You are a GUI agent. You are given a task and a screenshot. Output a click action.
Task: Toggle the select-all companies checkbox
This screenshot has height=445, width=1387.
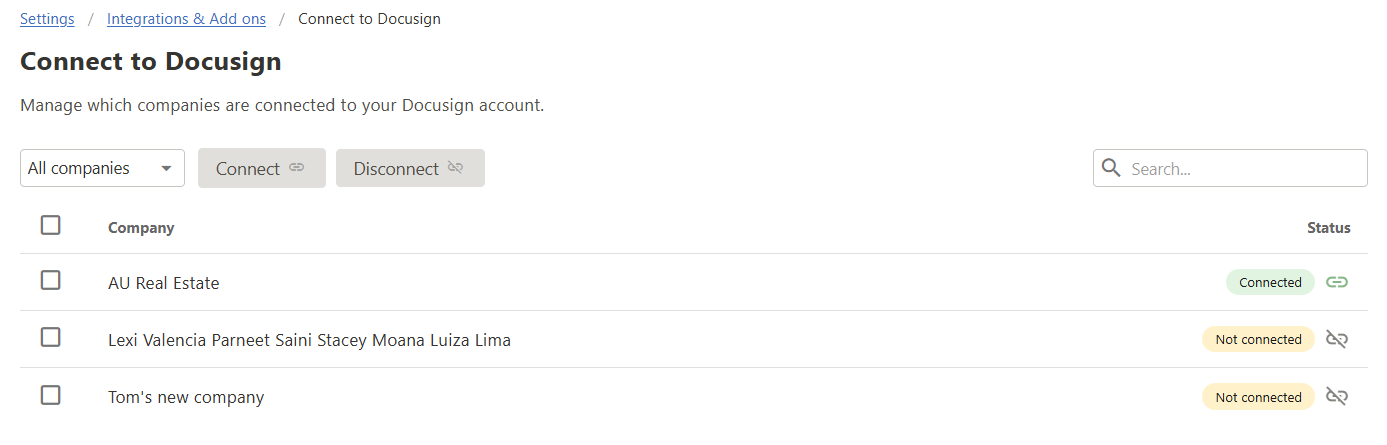tap(51, 226)
